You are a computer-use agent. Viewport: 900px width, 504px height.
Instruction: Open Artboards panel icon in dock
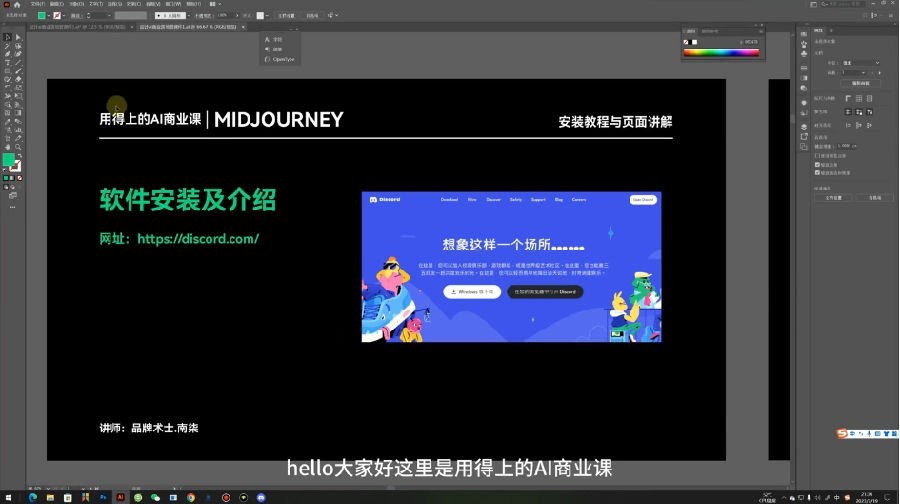pos(804,147)
